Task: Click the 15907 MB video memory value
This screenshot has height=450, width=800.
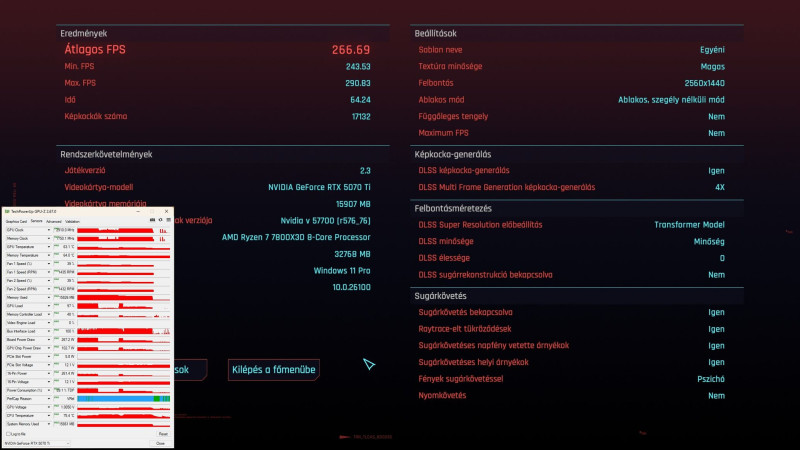Action: [353, 204]
